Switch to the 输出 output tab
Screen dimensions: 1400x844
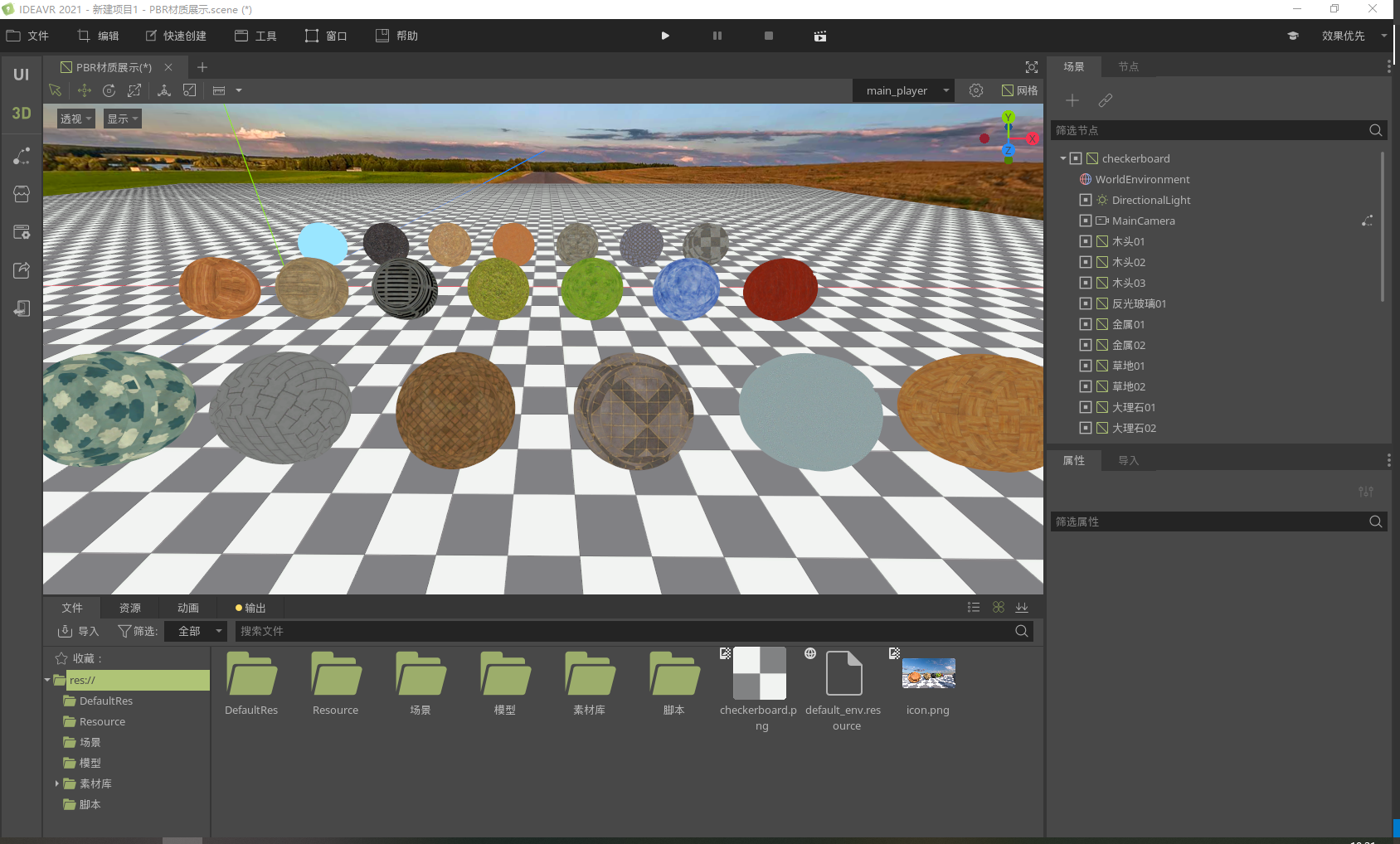tap(250, 608)
